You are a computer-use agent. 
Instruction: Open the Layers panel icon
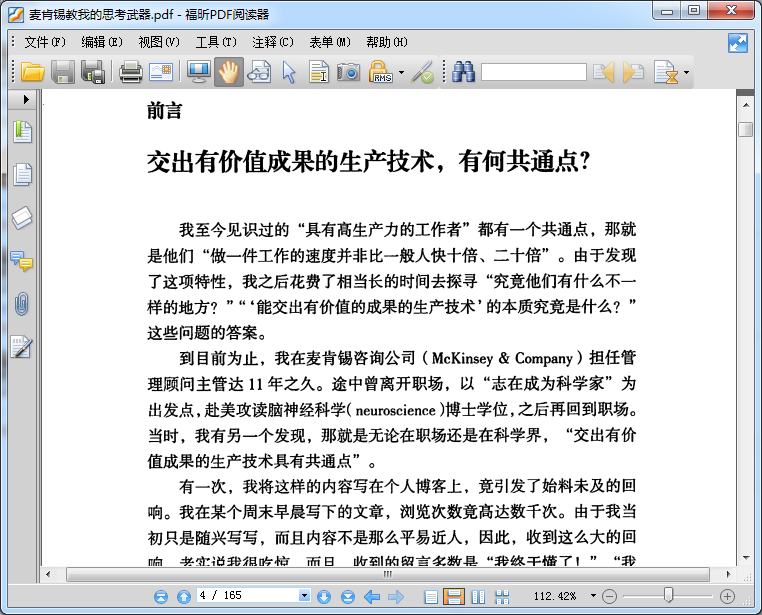pyautogui.click(x=22, y=217)
